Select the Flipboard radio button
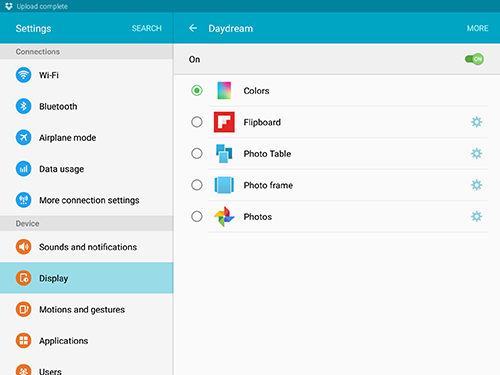The width and height of the screenshot is (500, 375). click(x=197, y=122)
